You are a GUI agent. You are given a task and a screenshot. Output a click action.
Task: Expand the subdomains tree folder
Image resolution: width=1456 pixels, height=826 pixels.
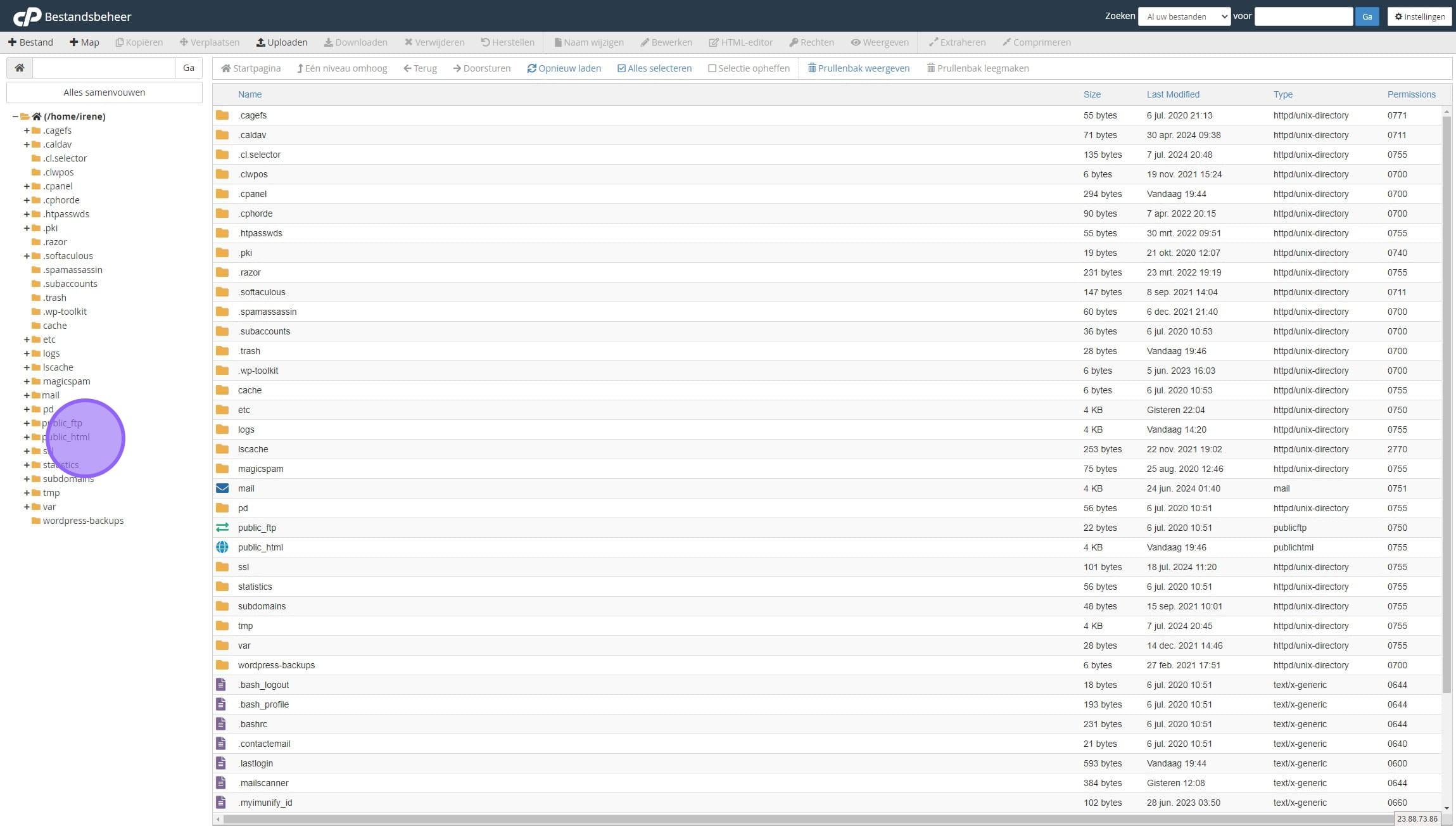[27, 479]
